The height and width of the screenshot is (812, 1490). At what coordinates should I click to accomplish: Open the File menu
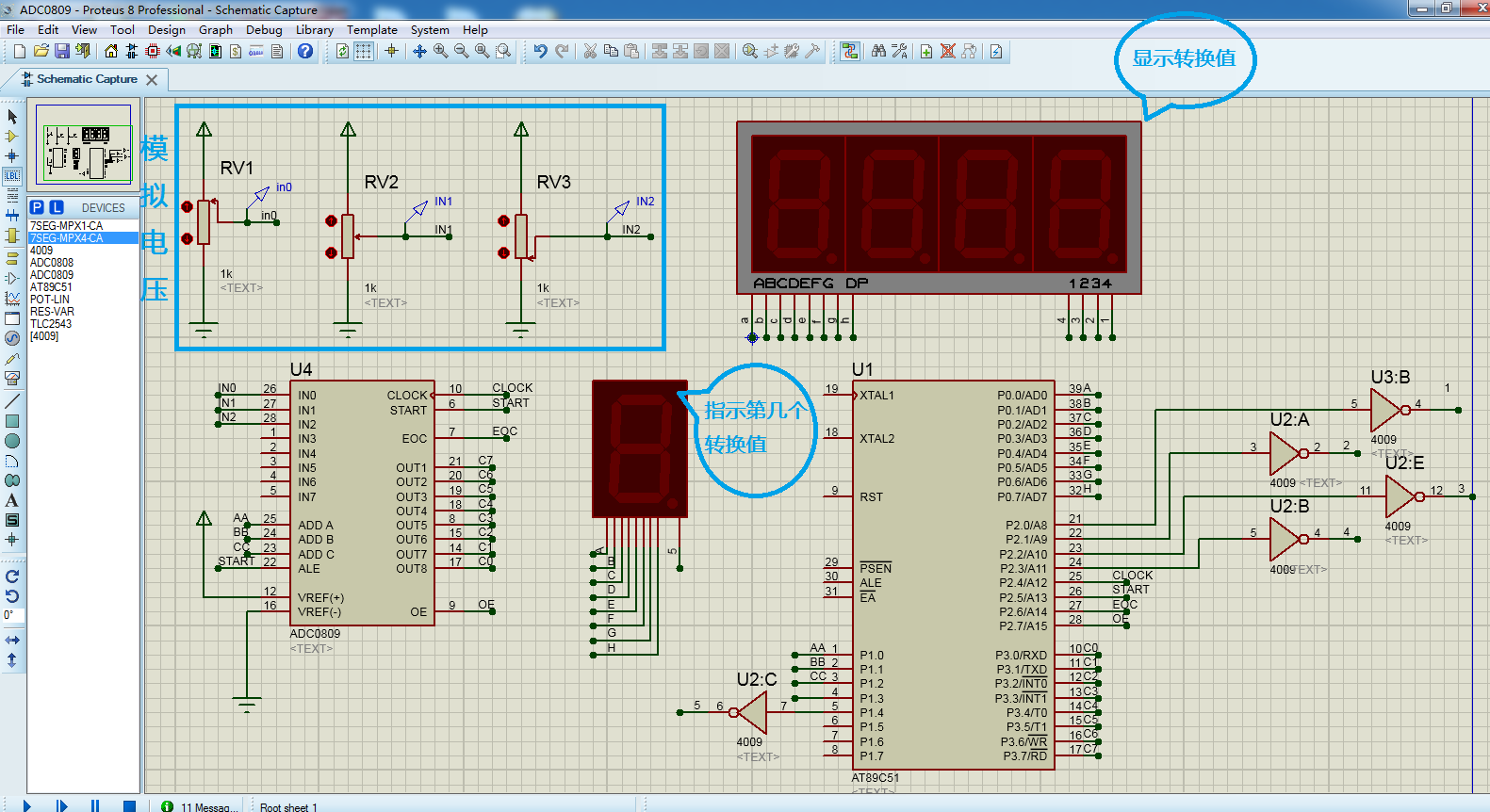click(16, 29)
